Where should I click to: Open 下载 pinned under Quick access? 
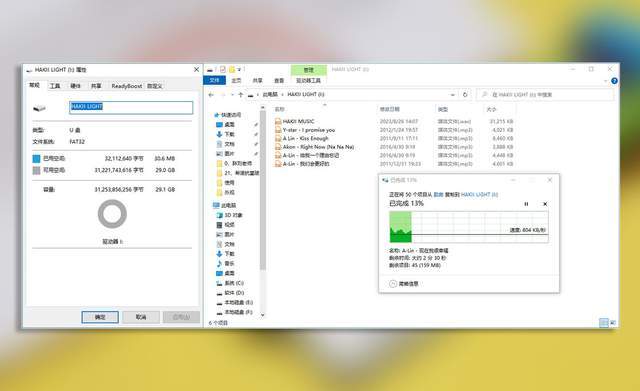[x=225, y=134]
